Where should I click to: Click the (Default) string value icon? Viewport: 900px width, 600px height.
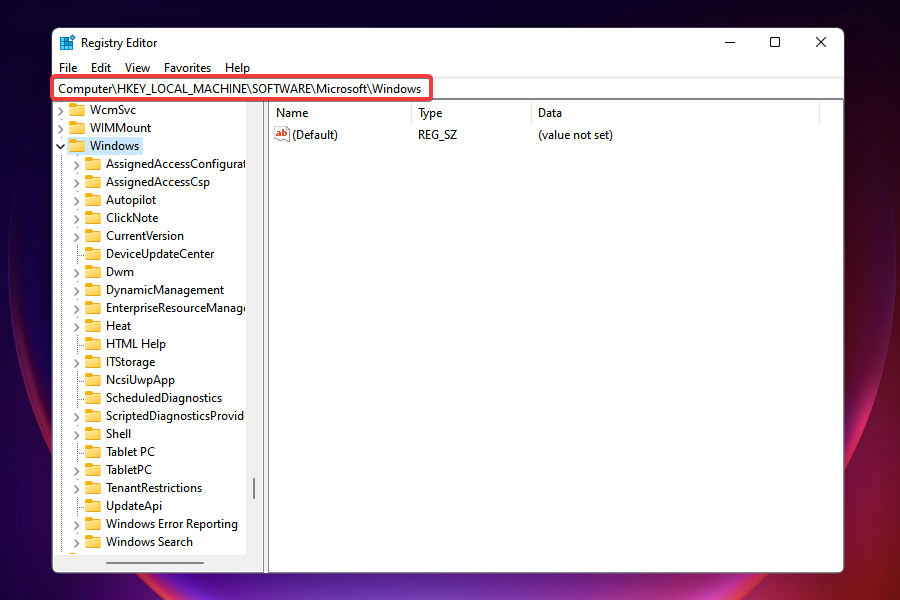point(282,134)
